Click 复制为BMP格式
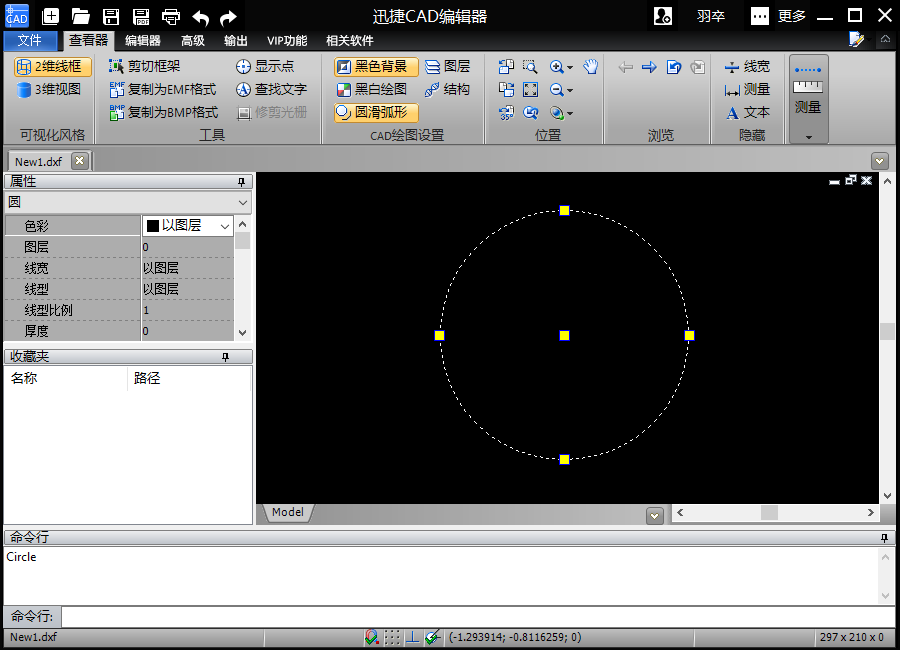This screenshot has height=650, width=900. coord(164,113)
